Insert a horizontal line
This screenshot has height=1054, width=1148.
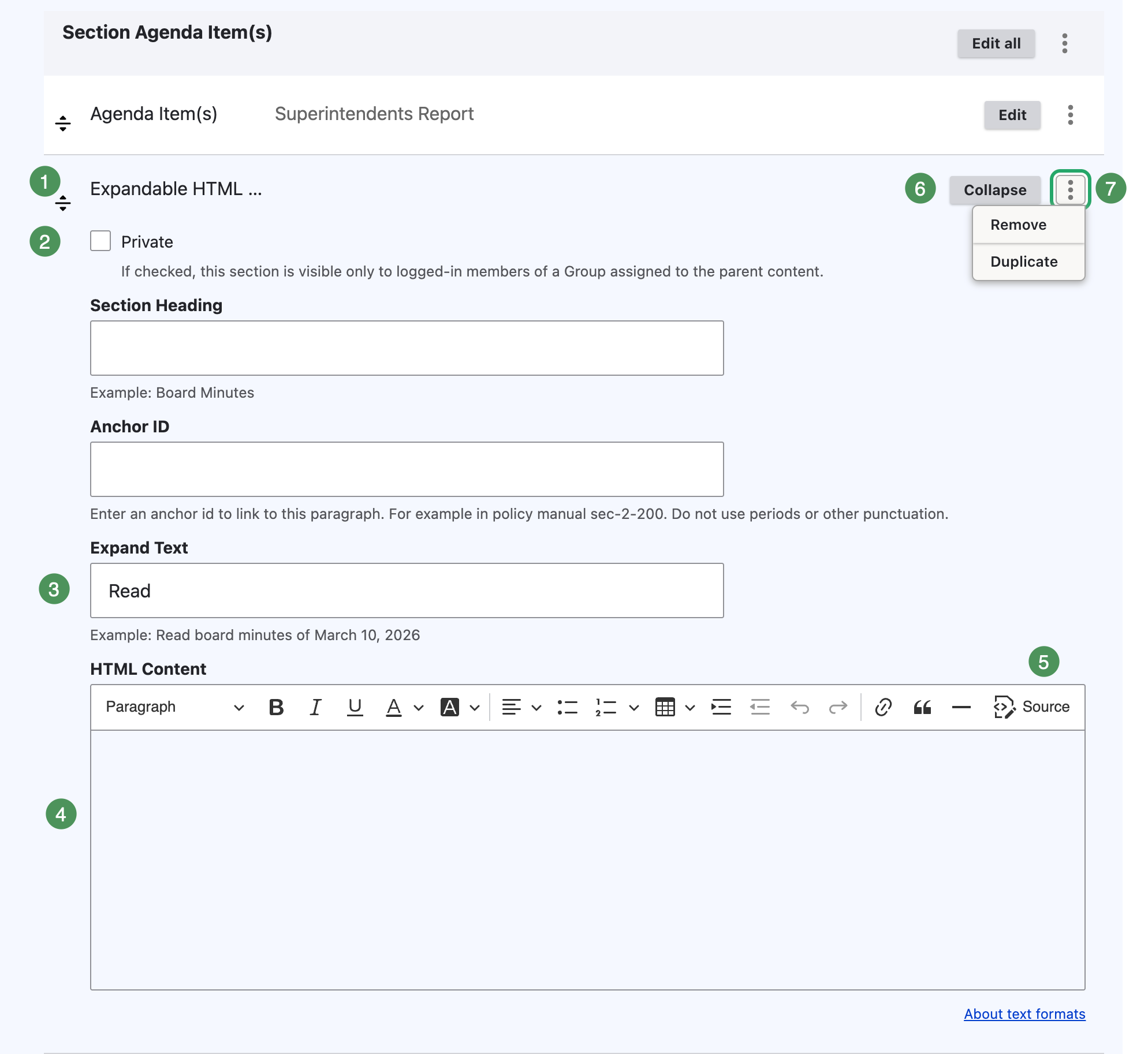[961, 707]
